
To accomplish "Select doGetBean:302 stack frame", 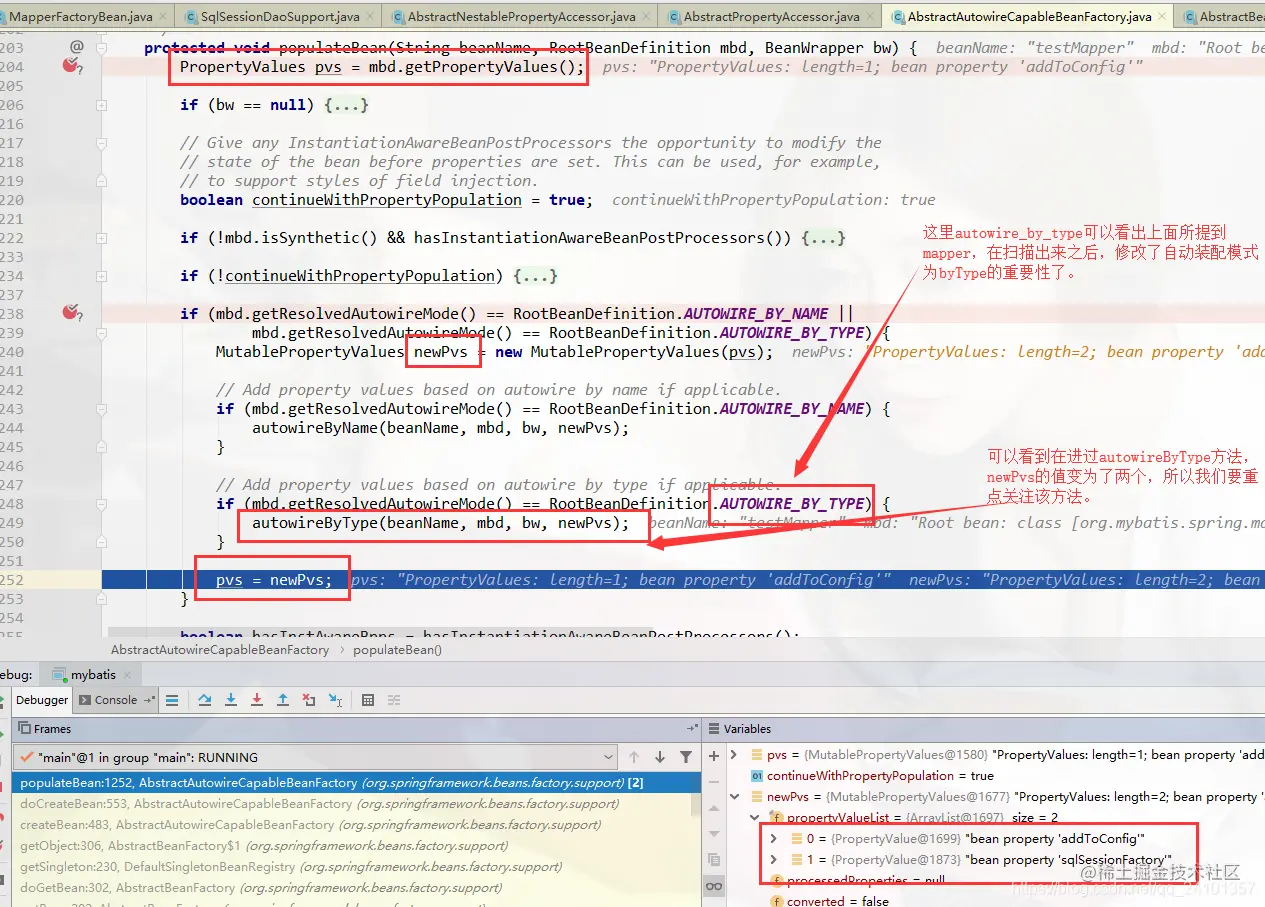I will [356, 887].
